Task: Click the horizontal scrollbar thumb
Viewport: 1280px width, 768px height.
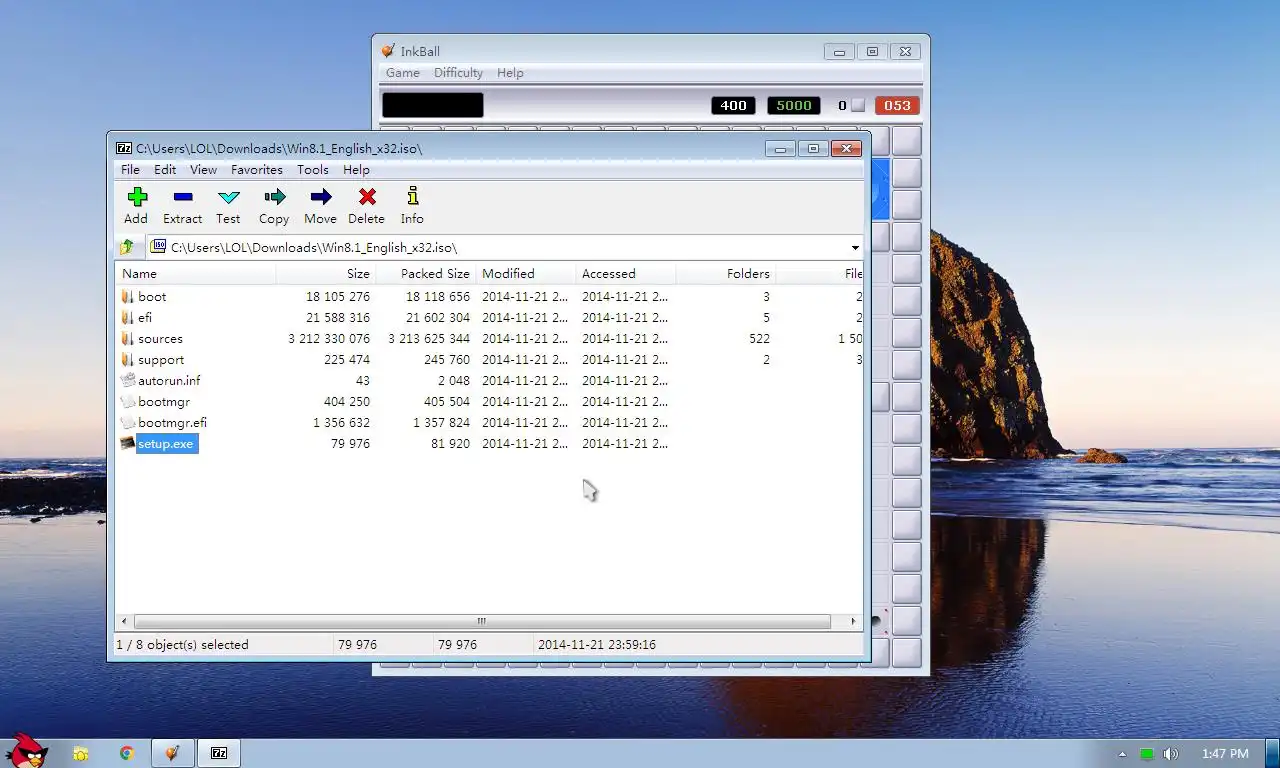Action: 482,621
